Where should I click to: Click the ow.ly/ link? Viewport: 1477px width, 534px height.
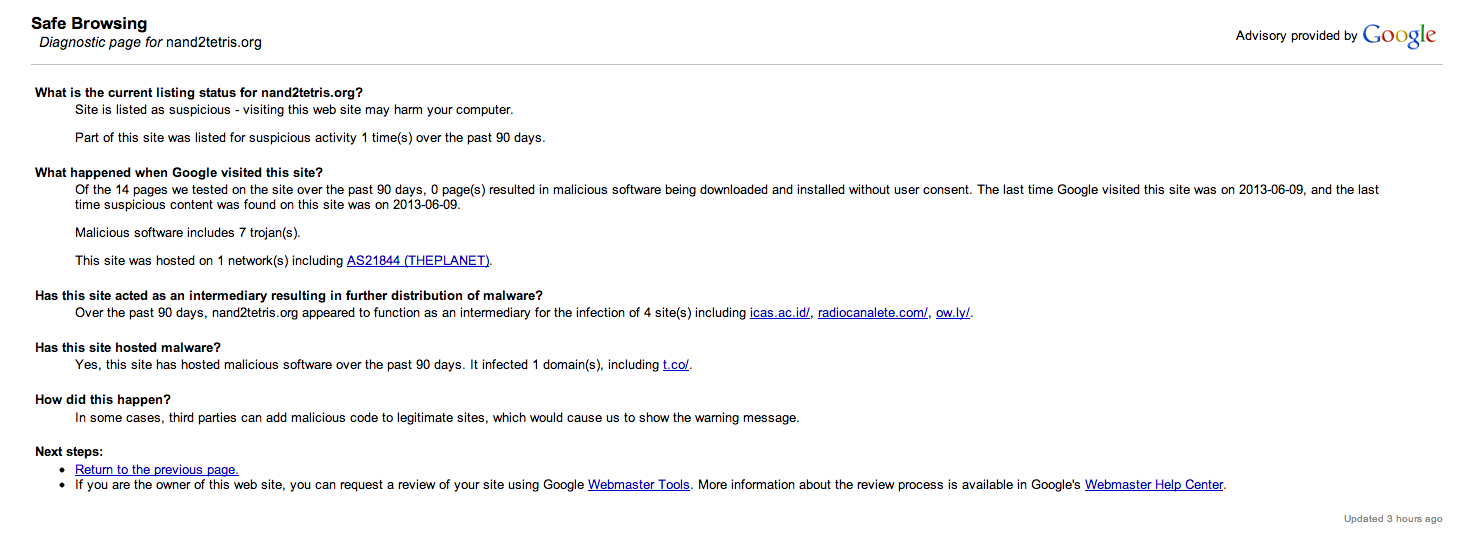pos(952,313)
